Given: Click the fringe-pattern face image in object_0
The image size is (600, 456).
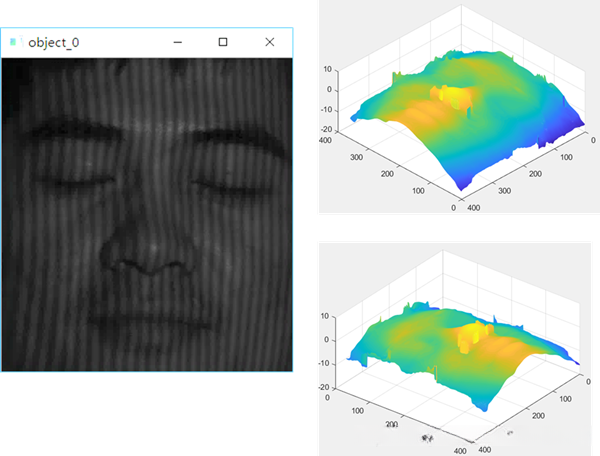Looking at the screenshot, I should pyautogui.click(x=147, y=215).
